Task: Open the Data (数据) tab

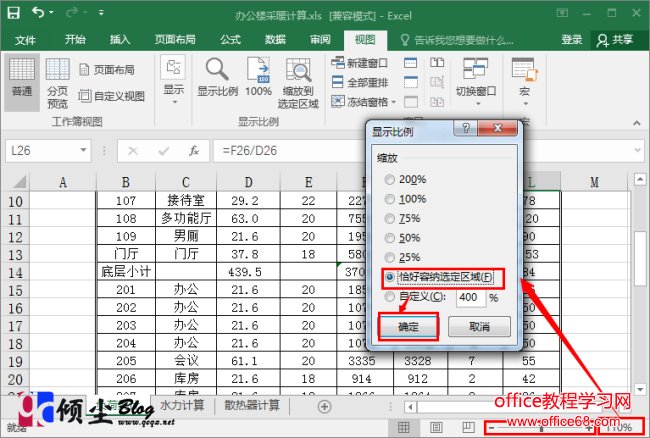Action: pos(275,40)
